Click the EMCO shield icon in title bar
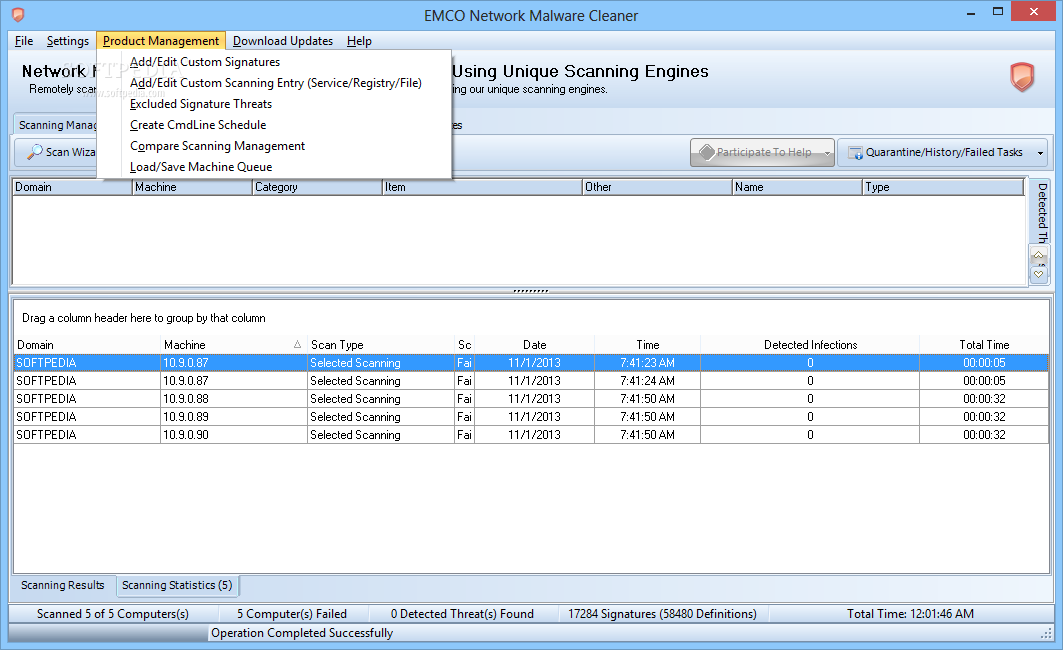 click(x=18, y=15)
